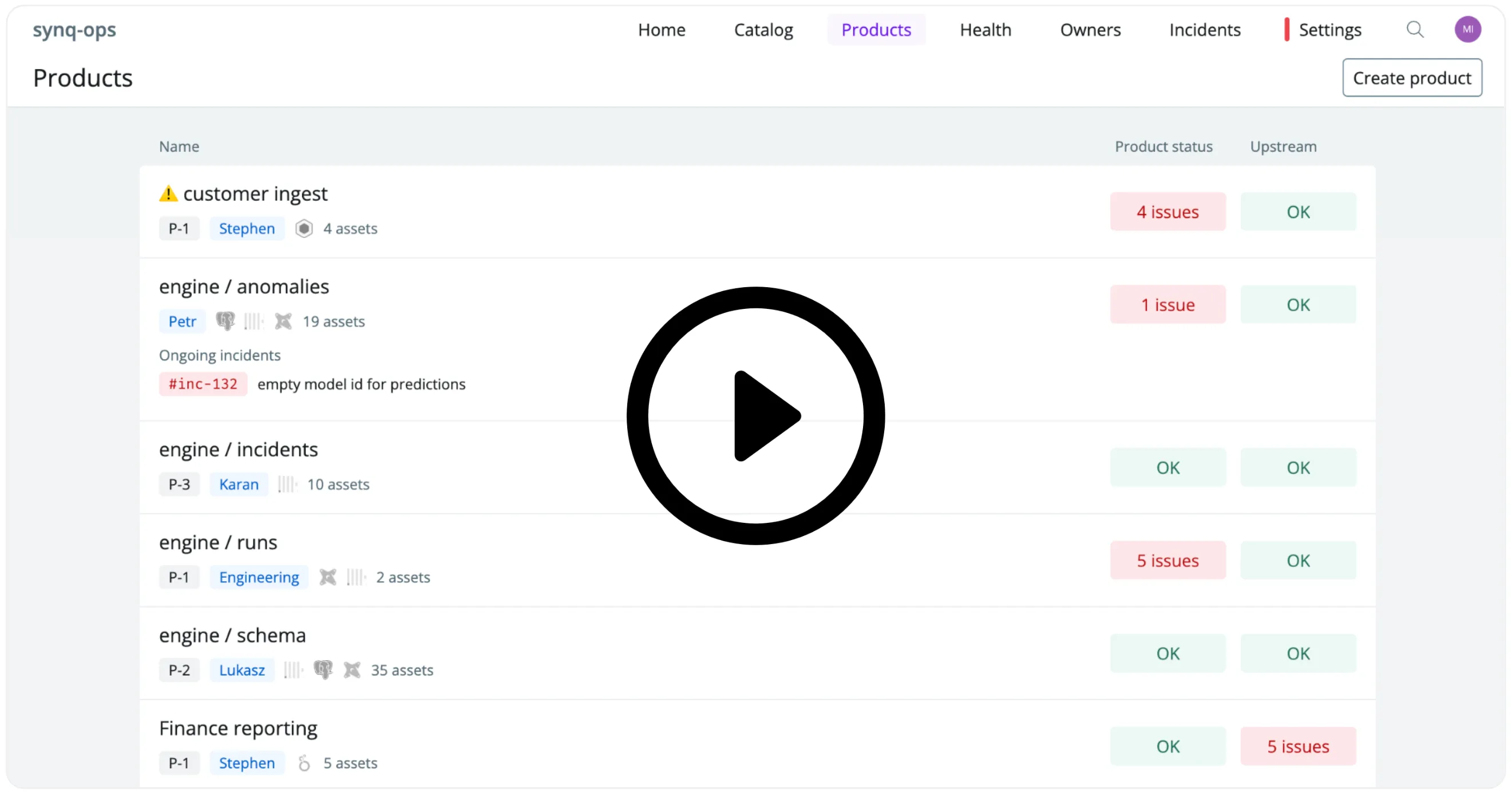Click the Create product button

pyautogui.click(x=1412, y=77)
